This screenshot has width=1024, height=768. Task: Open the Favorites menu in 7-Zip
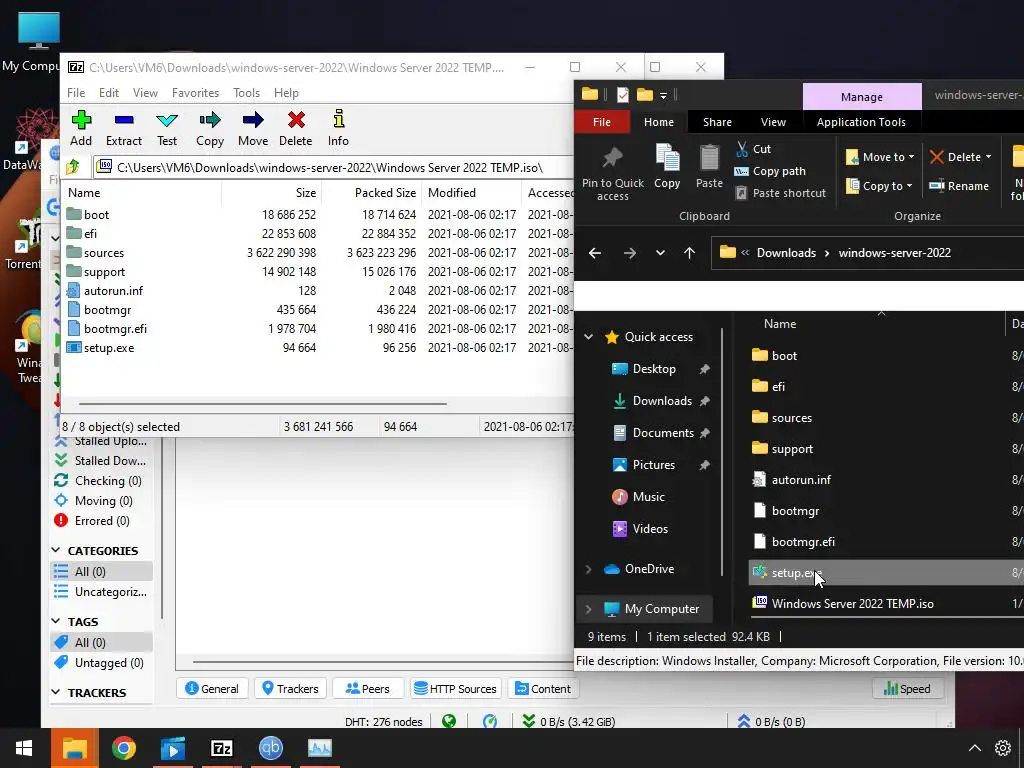[195, 93]
